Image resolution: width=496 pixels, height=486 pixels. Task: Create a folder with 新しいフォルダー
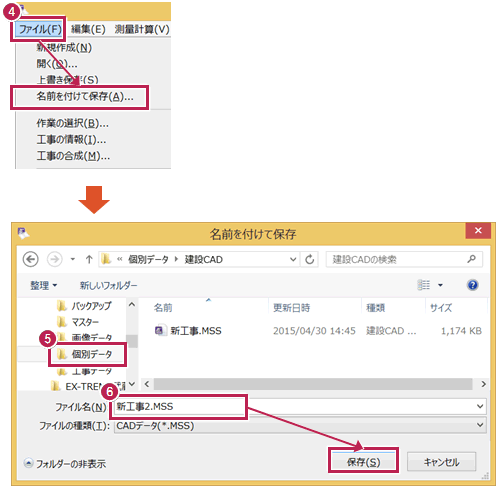pos(108,285)
